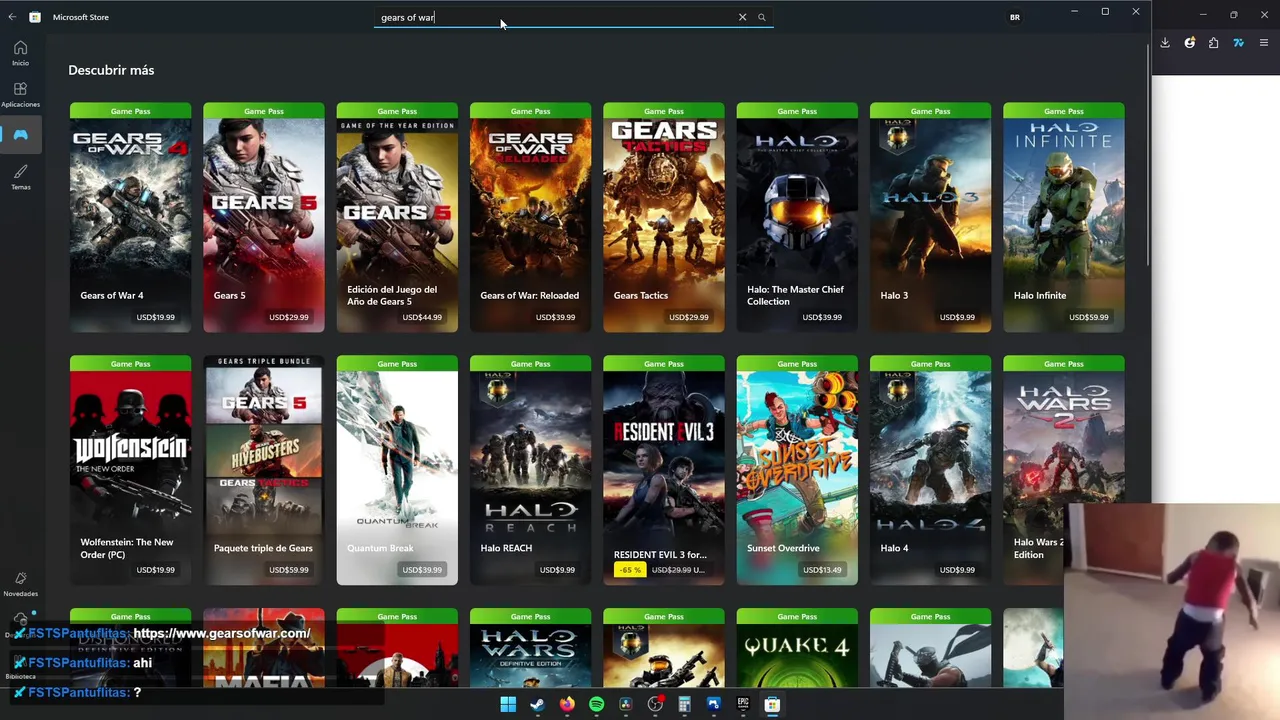The image size is (1280, 720).
Task: Open the Sunset Overdrive card
Action: 797,470
